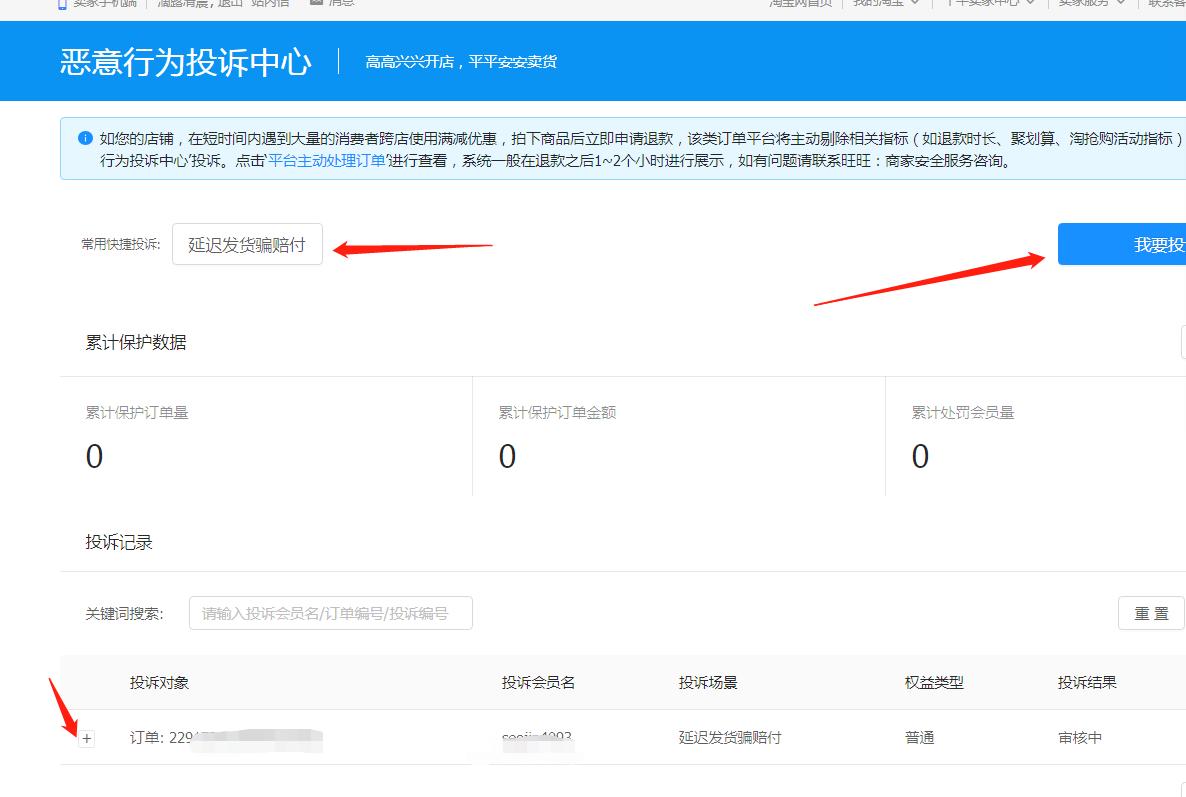Click 联系客服 at the top right
Image resolution: width=1186 pixels, height=797 pixels.
(1170, 4)
